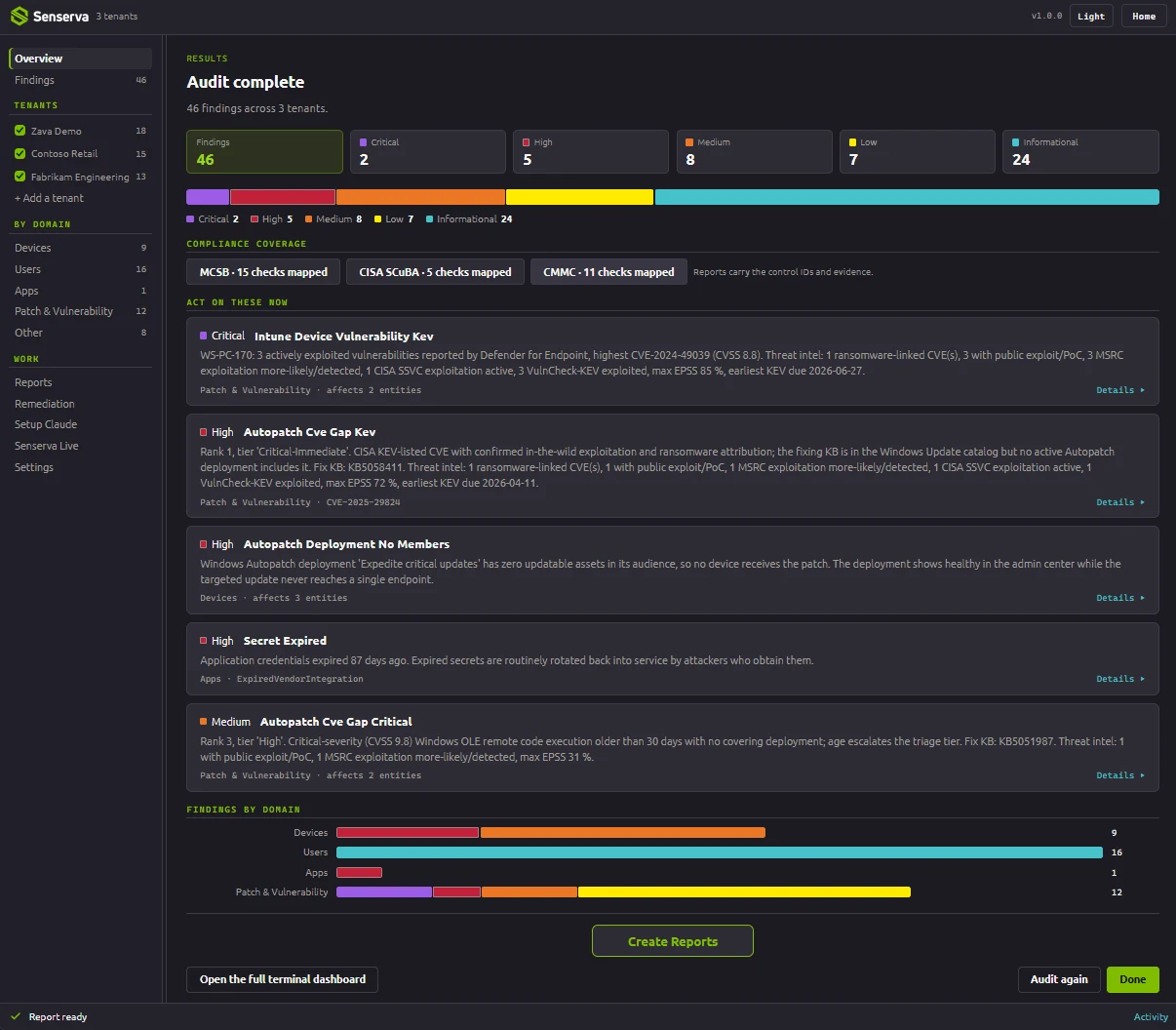Click the v1.0.0 version label
Viewport: 1176px width, 1030px height.
(1046, 17)
